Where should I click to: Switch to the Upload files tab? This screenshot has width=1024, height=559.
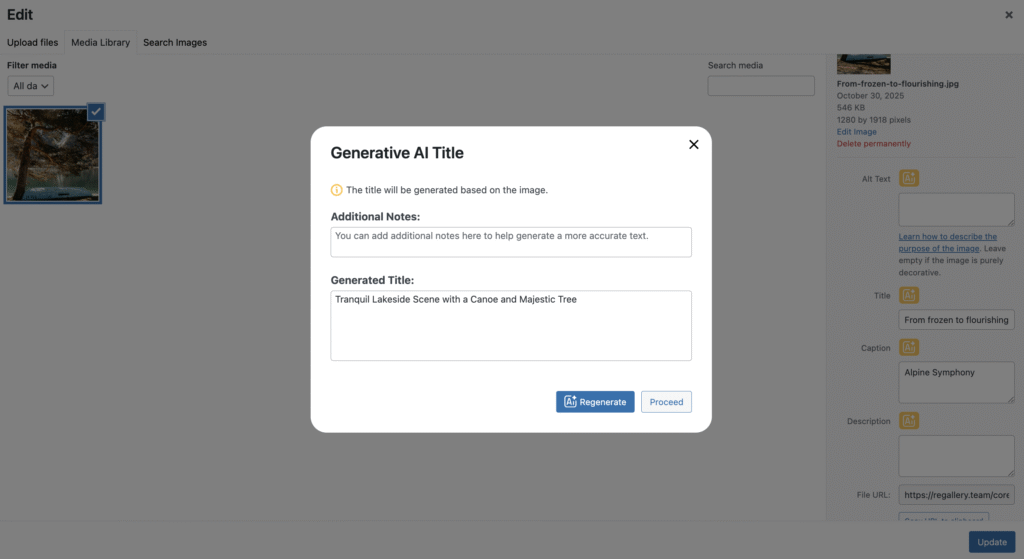click(32, 43)
